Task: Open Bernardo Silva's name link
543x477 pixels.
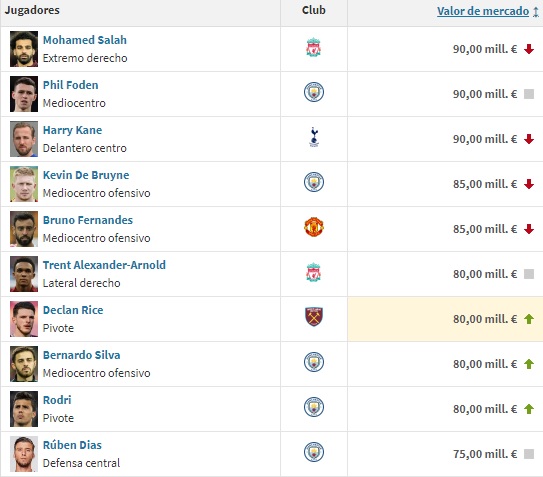Action: coord(81,355)
